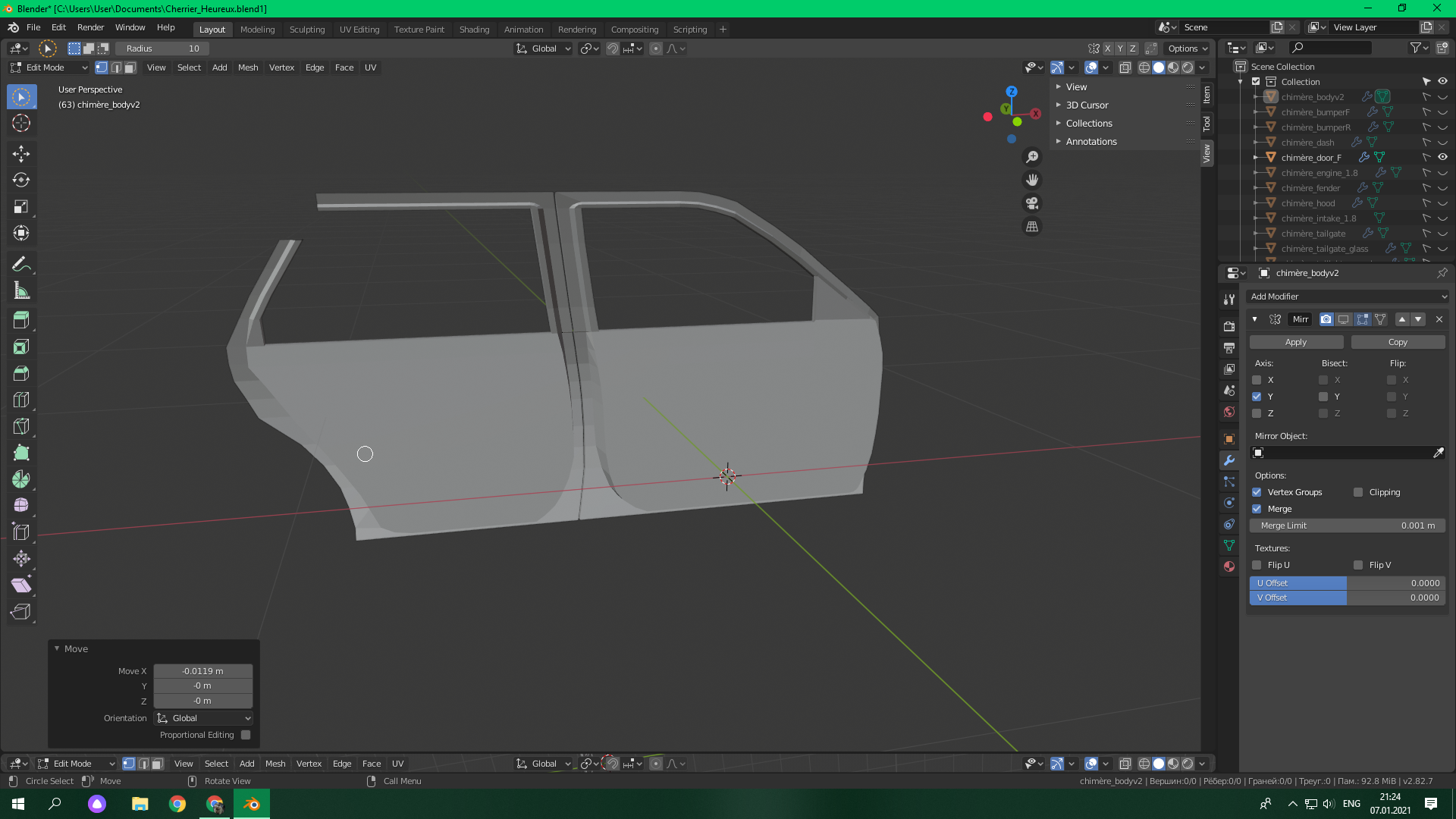Open the Add Modifier dropdown
The width and height of the screenshot is (1456, 819).
point(1348,297)
